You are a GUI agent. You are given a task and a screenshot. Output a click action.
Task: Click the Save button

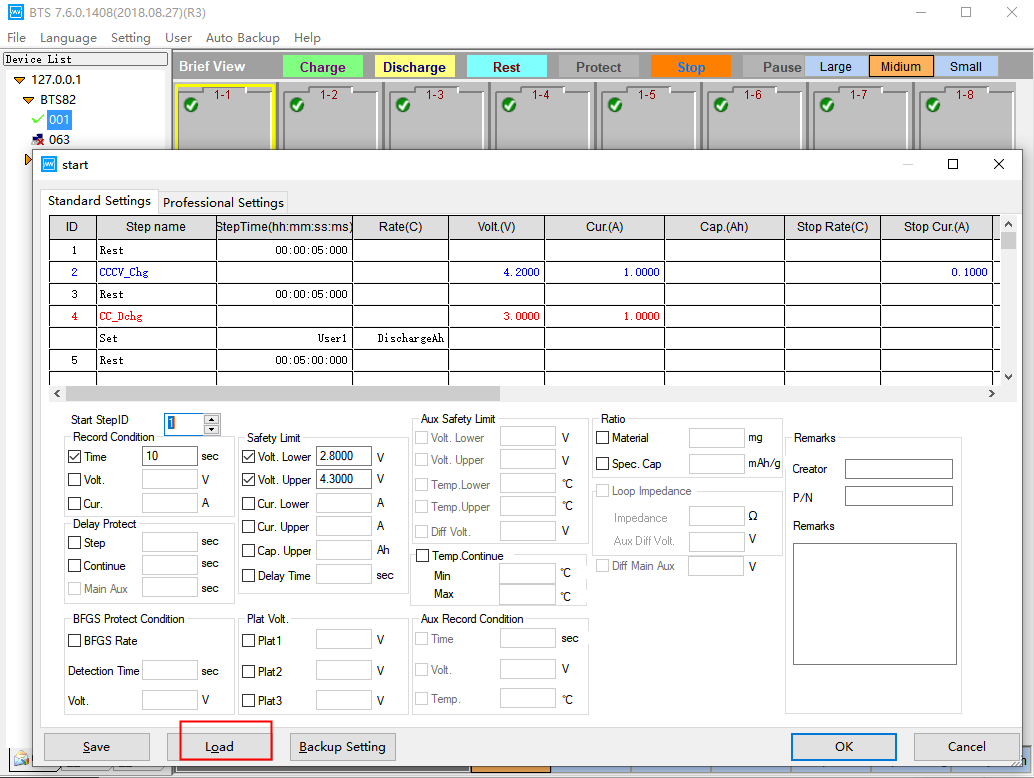pos(96,746)
